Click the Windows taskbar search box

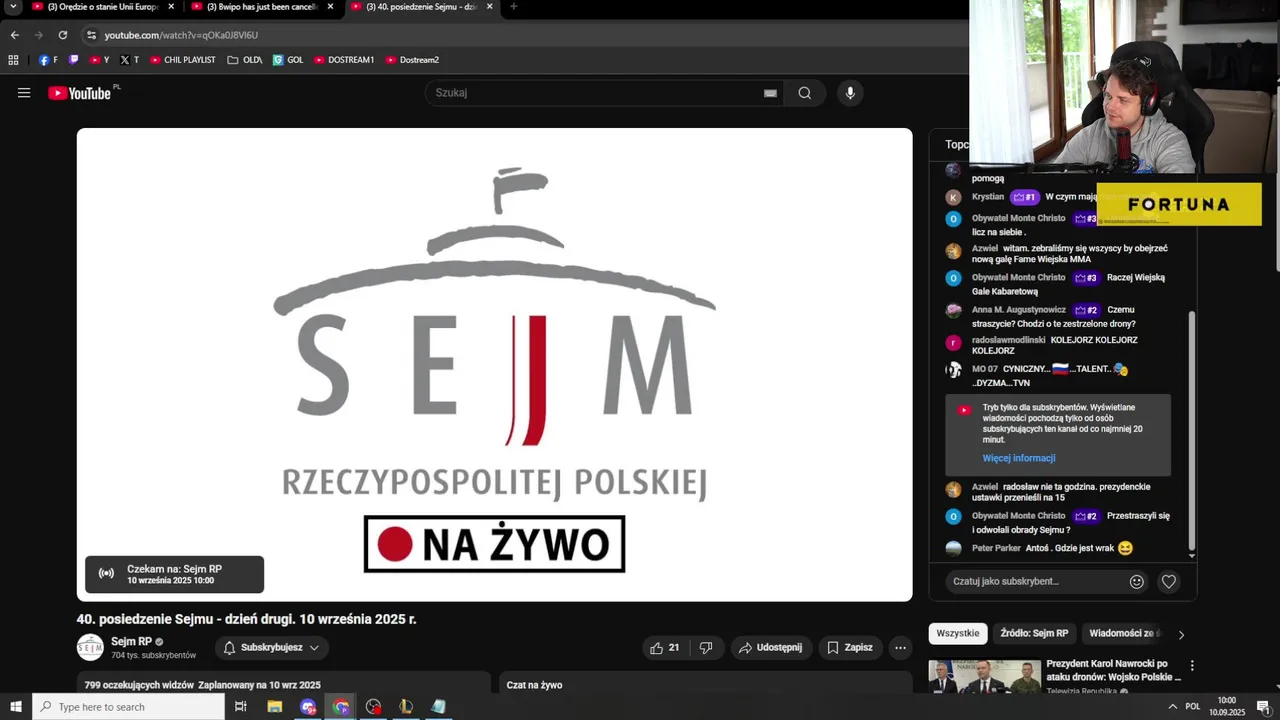pyautogui.click(x=128, y=707)
